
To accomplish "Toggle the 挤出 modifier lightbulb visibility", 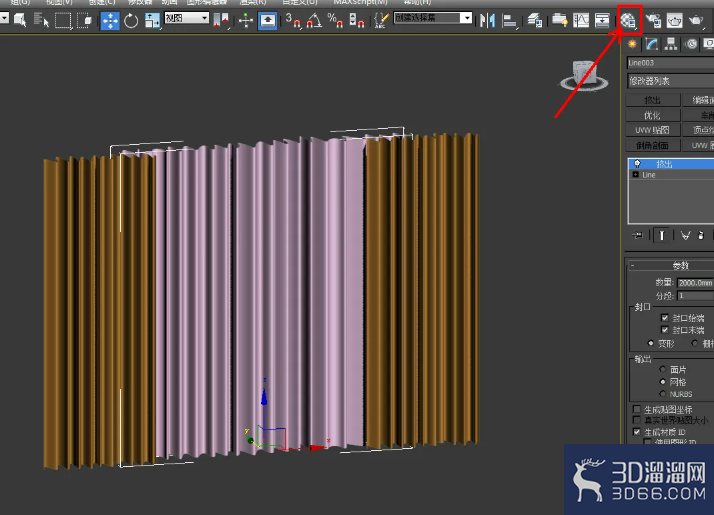I will [637, 164].
